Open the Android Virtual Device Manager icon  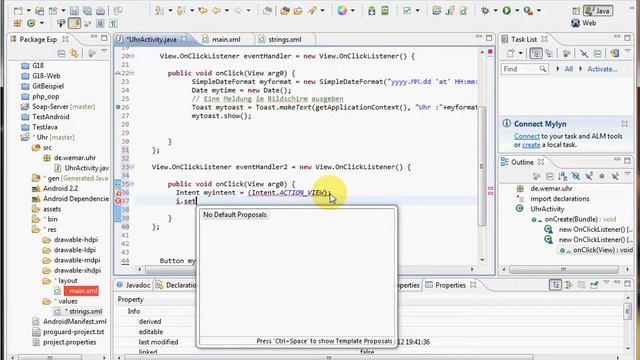[385, 11]
